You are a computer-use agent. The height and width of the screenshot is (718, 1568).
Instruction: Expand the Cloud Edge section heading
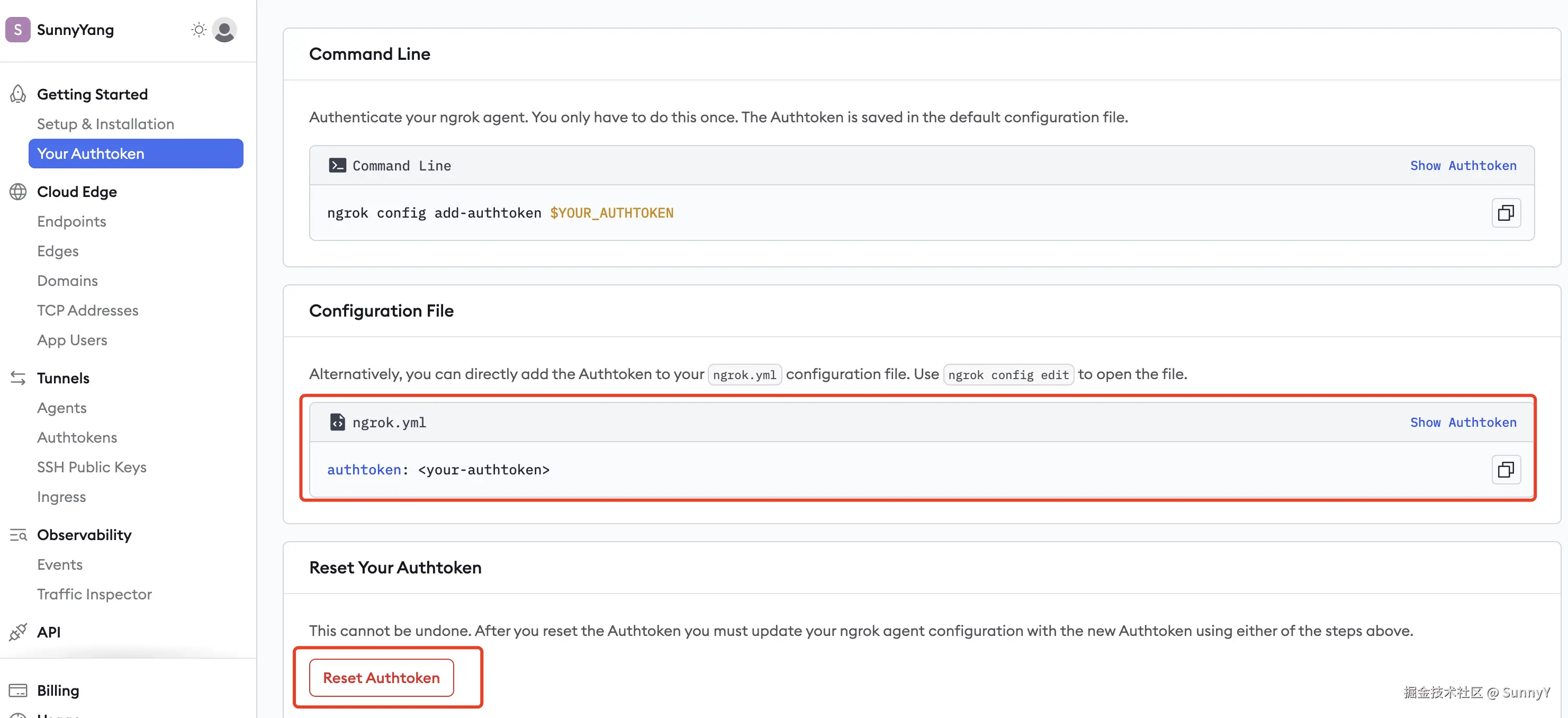(x=77, y=192)
